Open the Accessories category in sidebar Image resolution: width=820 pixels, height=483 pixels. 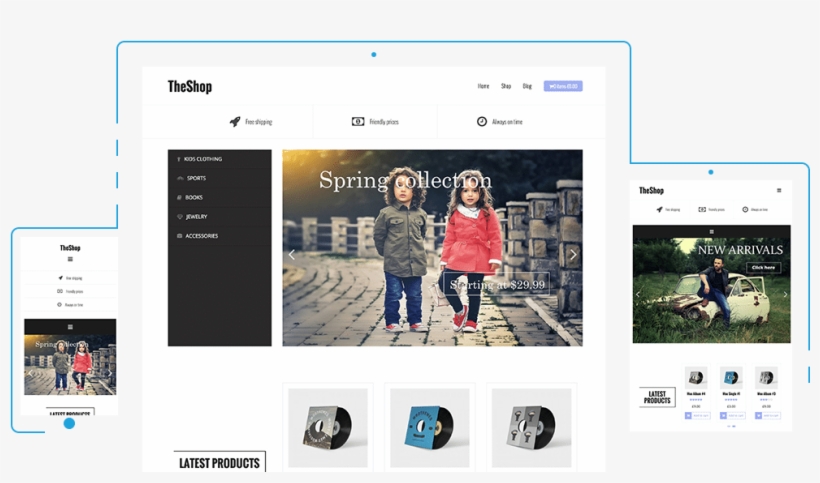pos(220,236)
